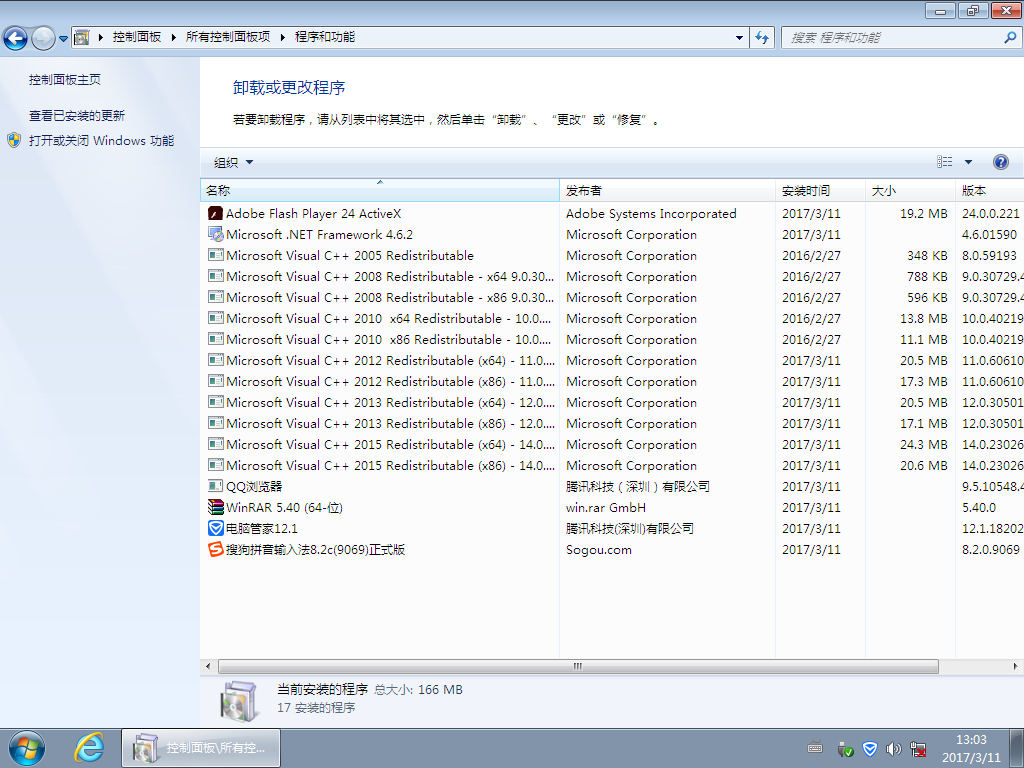Select 电脑管家12.1 program name
This screenshot has height=768, width=1024.
(262, 528)
